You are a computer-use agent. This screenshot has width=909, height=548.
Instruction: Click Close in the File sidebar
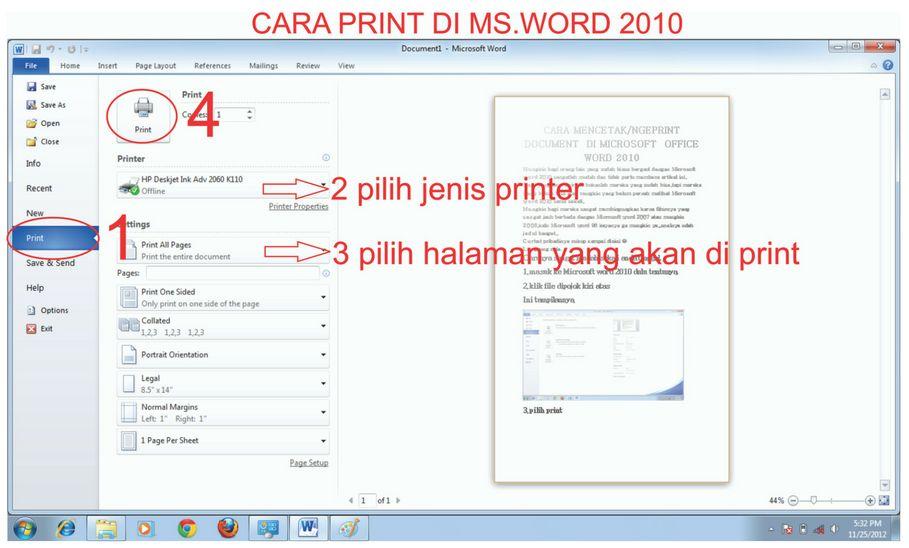pyautogui.click(x=42, y=141)
